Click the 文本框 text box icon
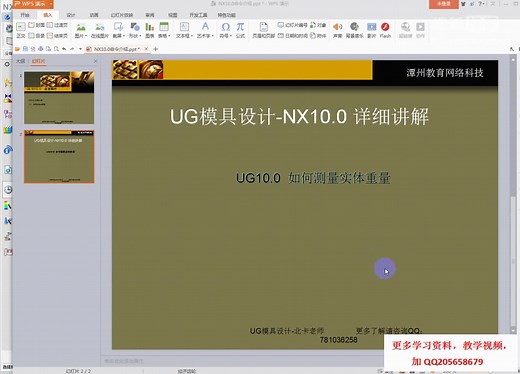This screenshot has width=520, height=374. coord(184,27)
